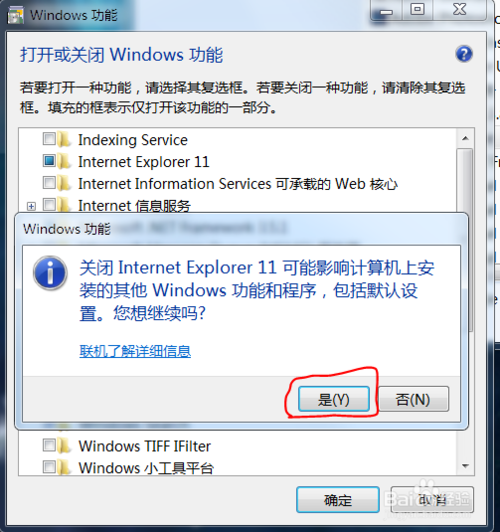Viewport: 500px width, 532px height.
Task: Check the Windows TIFF IFilter checkbox
Action: 49,445
